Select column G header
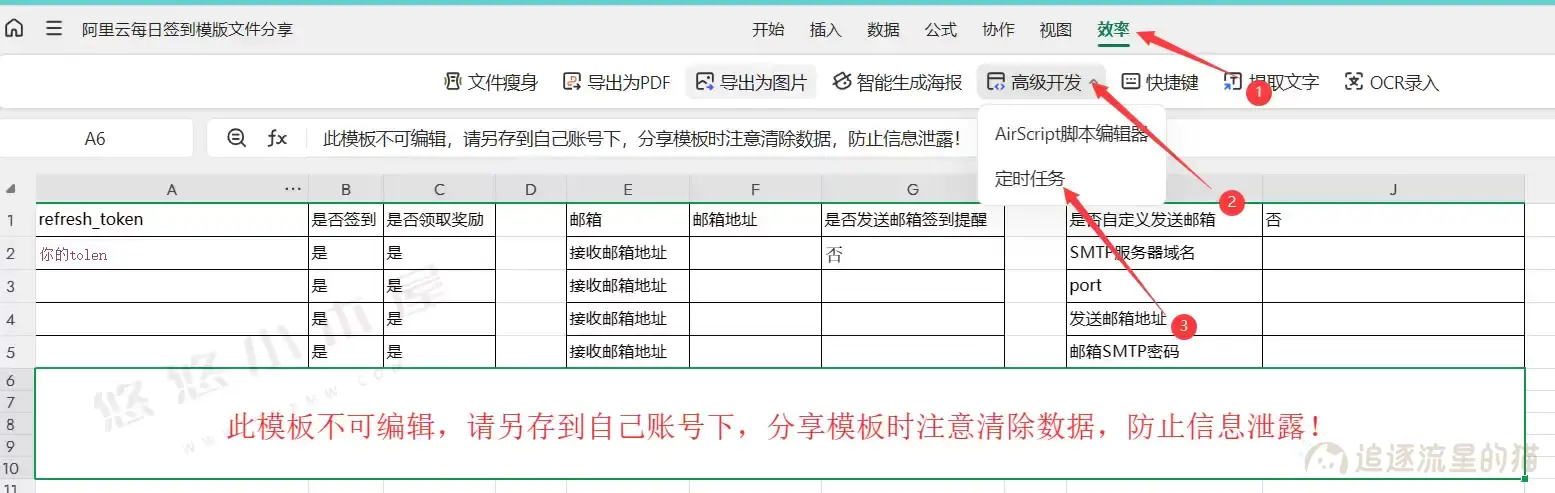 tap(912, 188)
